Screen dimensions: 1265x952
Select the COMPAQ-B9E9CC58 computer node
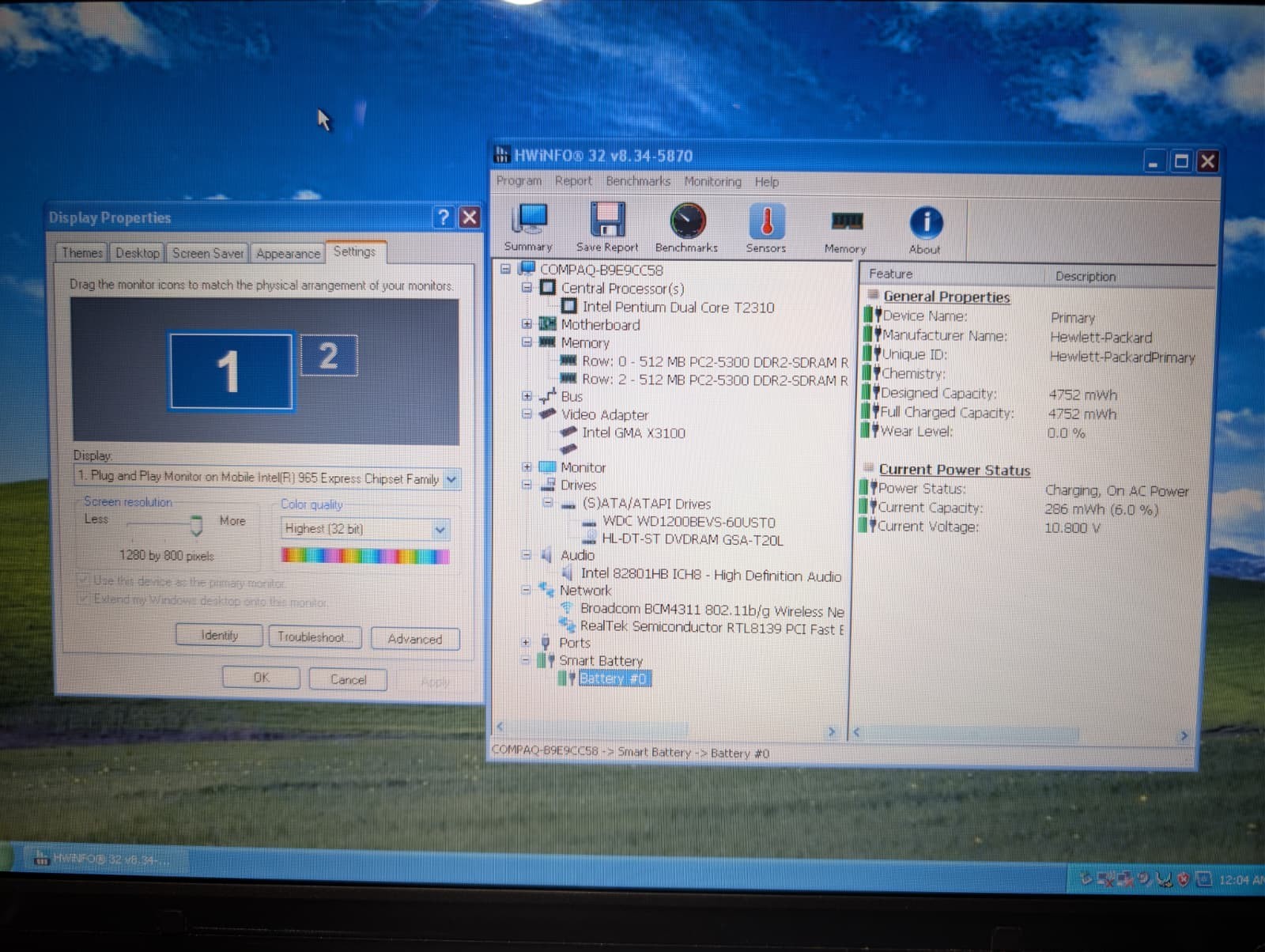(601, 270)
